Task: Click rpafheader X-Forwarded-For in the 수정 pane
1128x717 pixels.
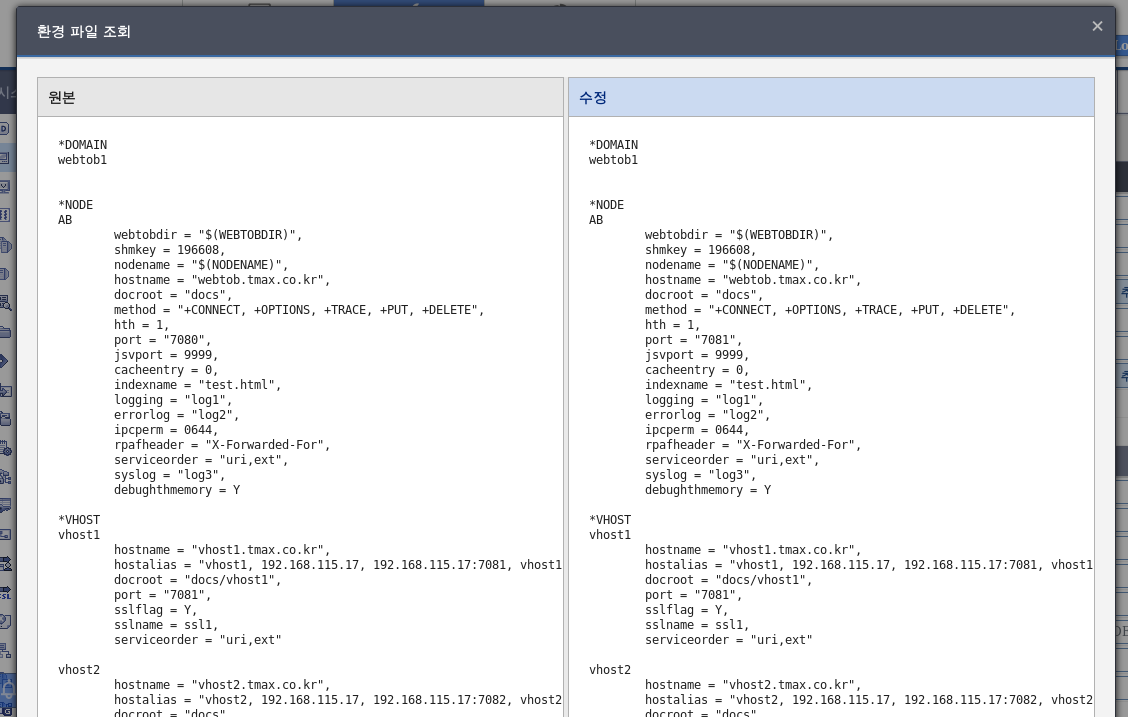Action: click(752, 445)
